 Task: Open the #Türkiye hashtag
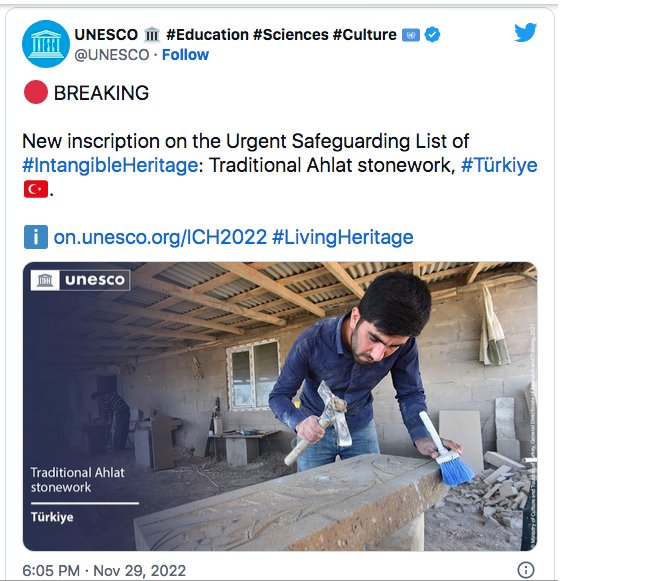498,165
